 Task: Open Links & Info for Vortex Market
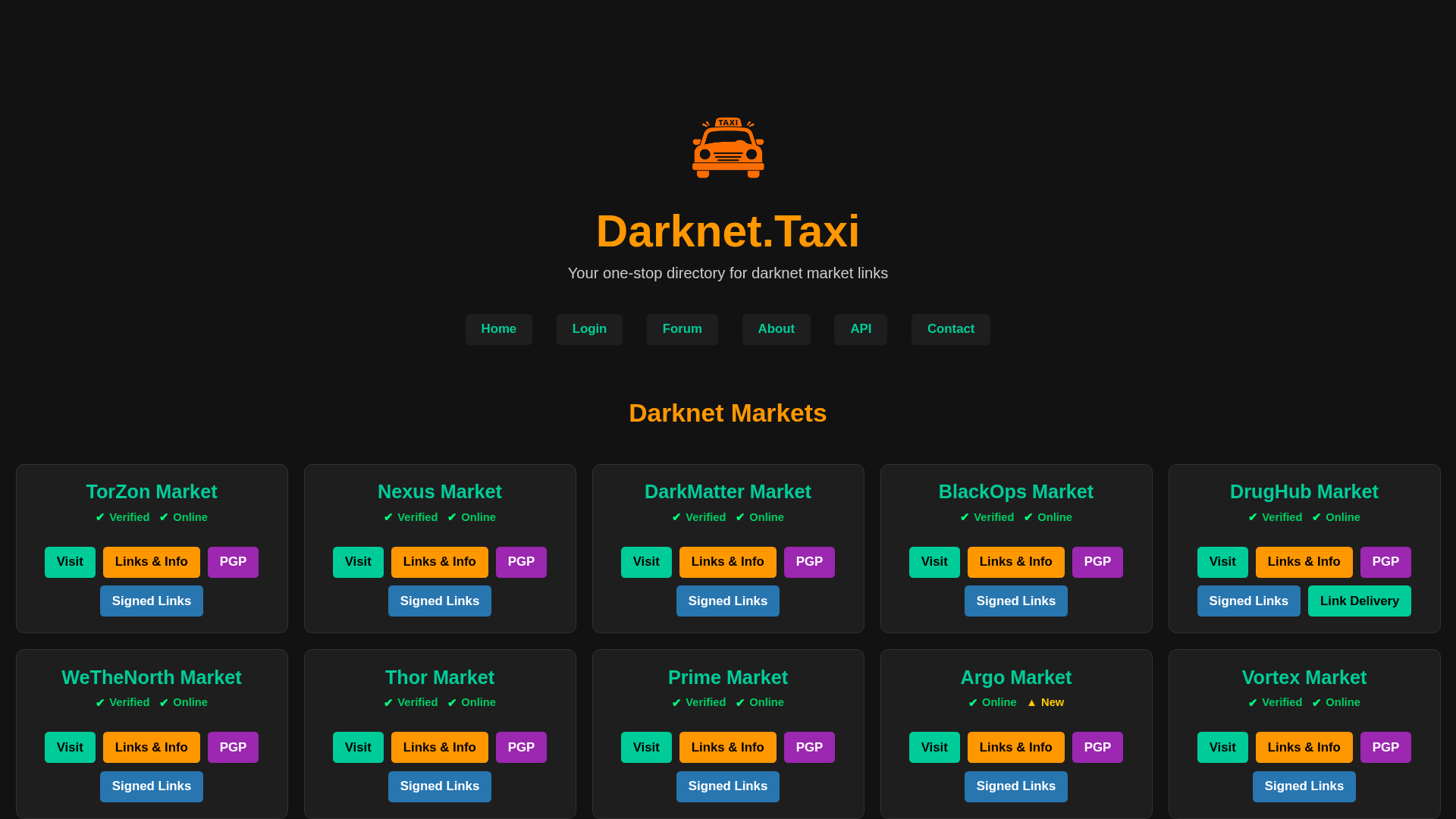(1304, 748)
